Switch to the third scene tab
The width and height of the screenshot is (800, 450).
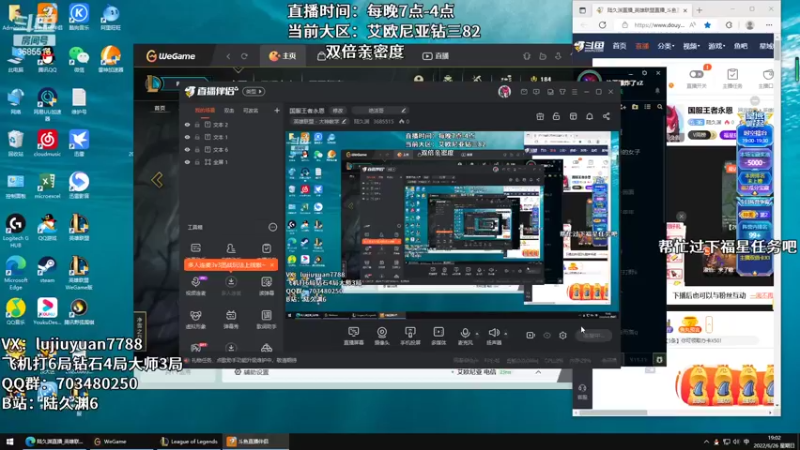pos(251,110)
